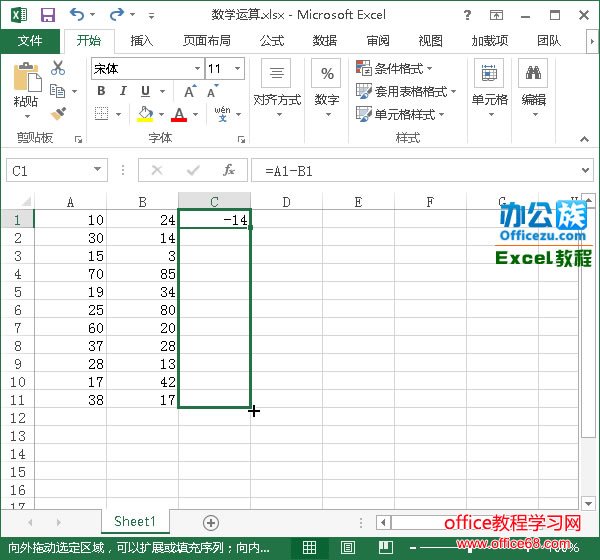Screen dimensions: 600x560
Task: Click cell B6 containing 80
Action: [142, 310]
